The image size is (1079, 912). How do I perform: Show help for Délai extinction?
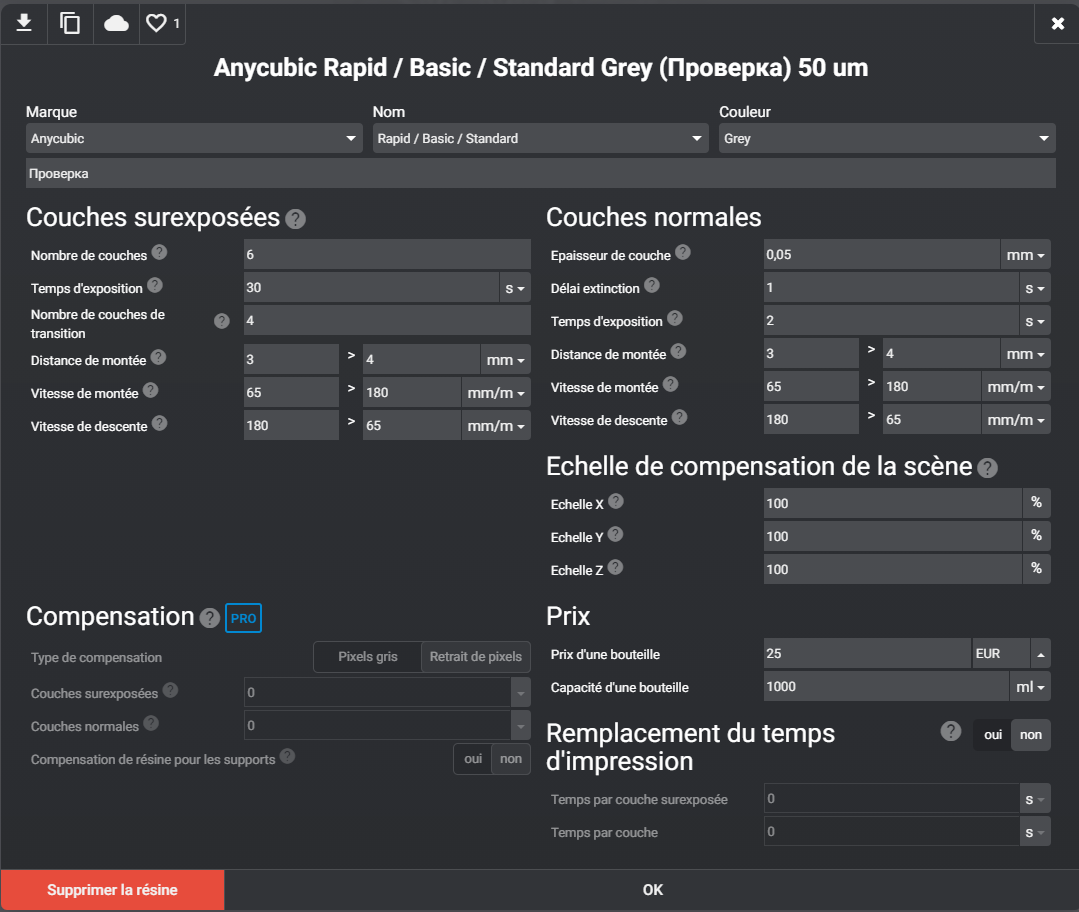(652, 285)
